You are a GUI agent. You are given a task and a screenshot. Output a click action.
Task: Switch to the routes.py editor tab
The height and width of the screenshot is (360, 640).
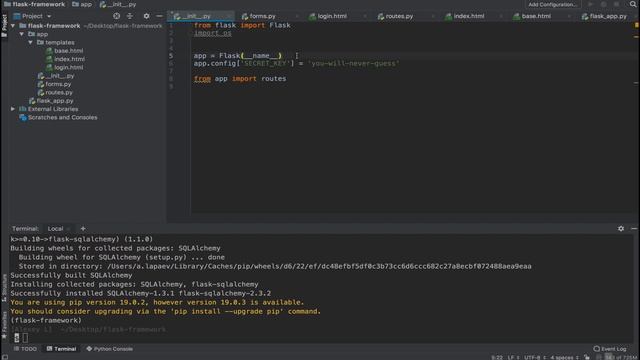(x=395, y=16)
